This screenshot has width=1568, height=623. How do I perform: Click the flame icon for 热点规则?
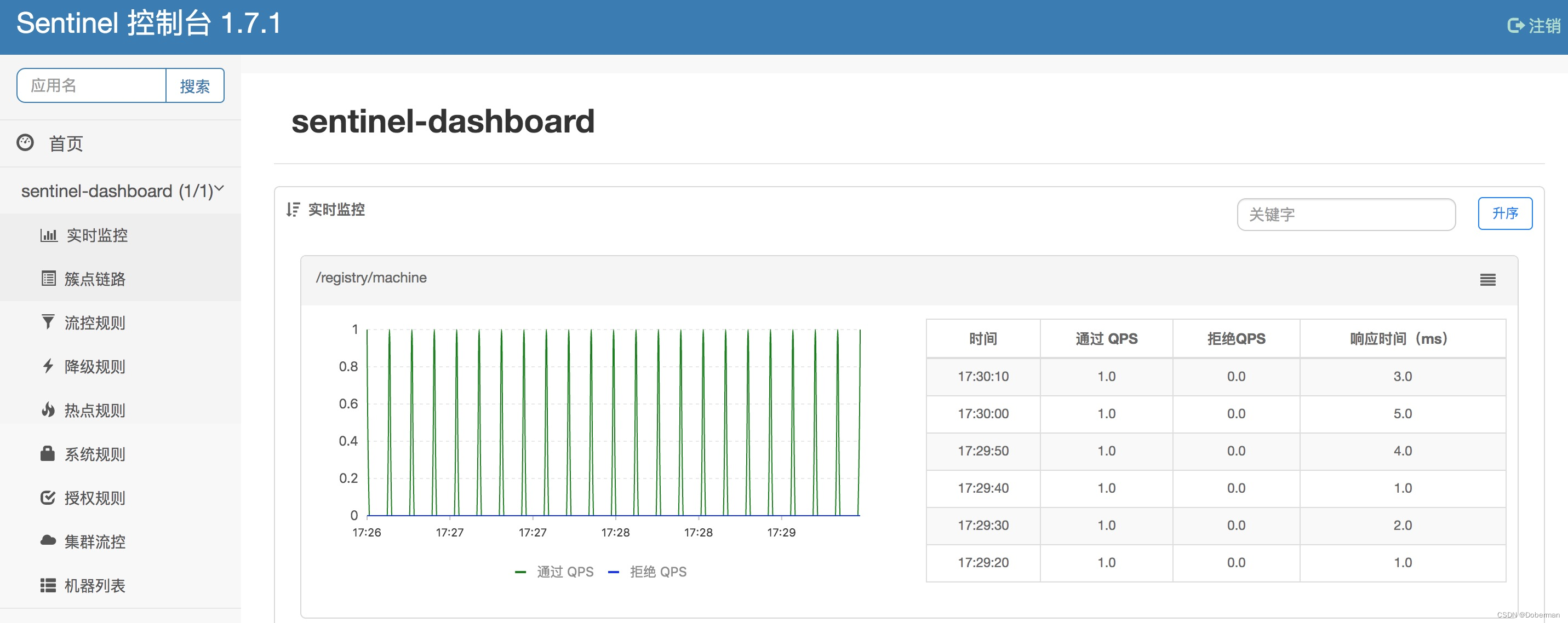pos(48,409)
